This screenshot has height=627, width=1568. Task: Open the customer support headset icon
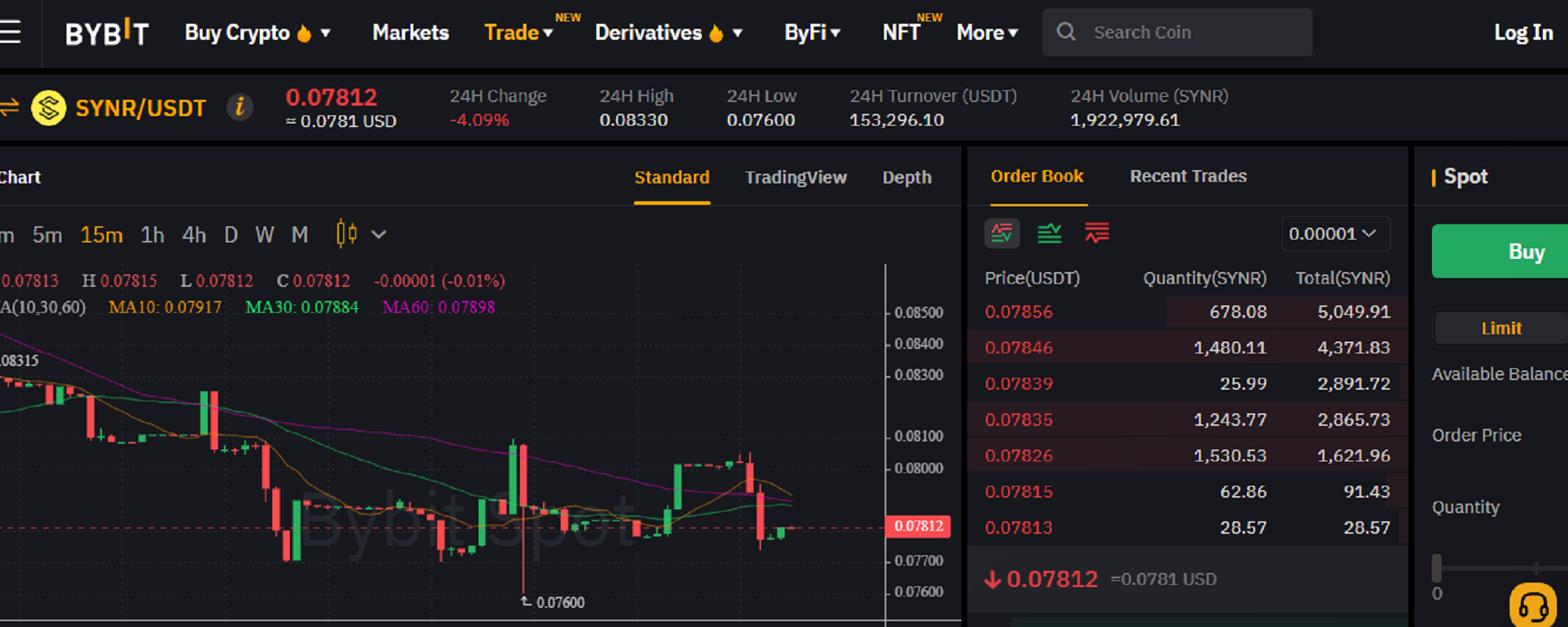pyautogui.click(x=1533, y=606)
